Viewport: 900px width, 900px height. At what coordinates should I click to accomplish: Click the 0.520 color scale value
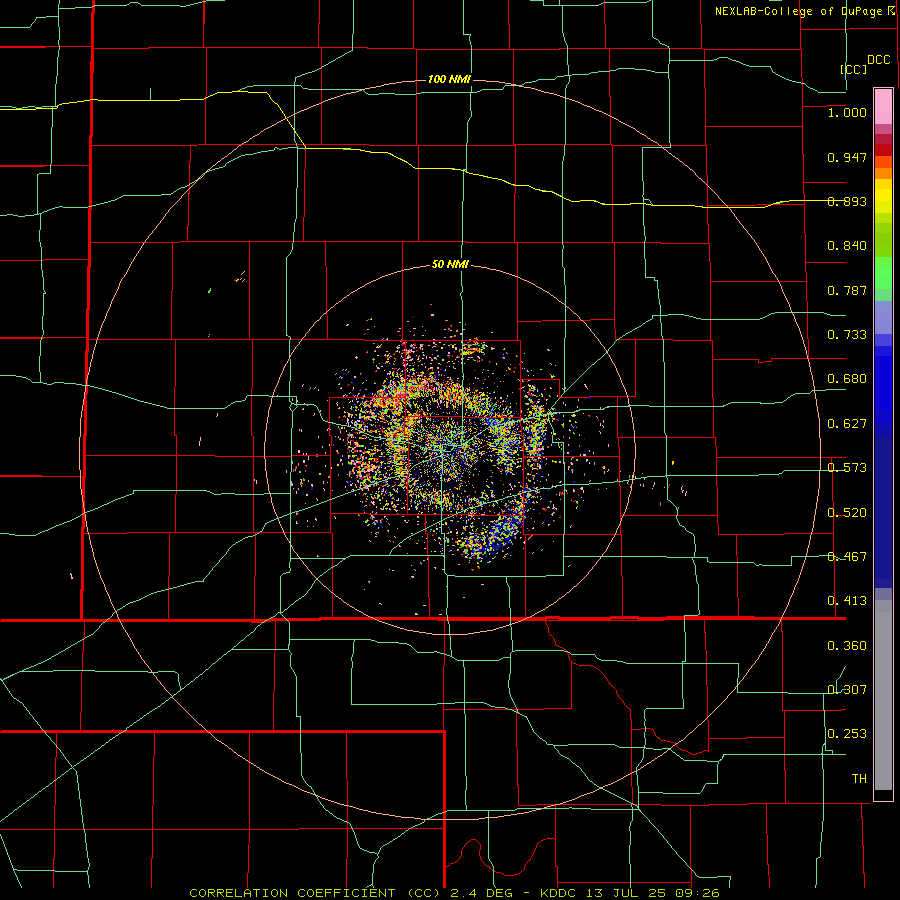click(x=847, y=513)
